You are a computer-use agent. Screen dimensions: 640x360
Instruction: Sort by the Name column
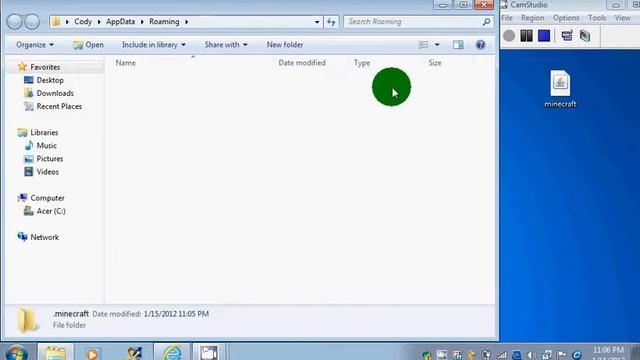point(126,63)
